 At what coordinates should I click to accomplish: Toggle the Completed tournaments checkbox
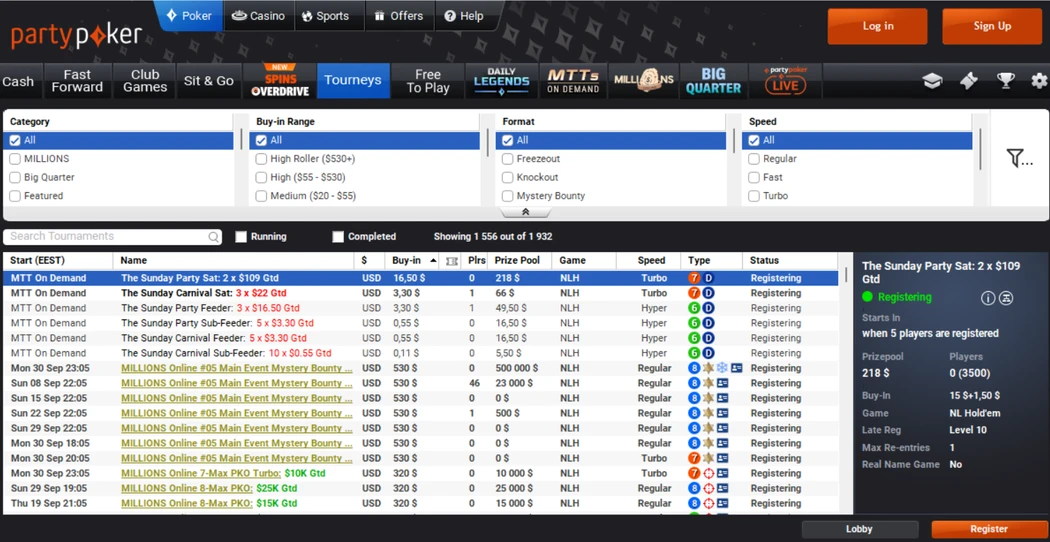click(x=338, y=236)
